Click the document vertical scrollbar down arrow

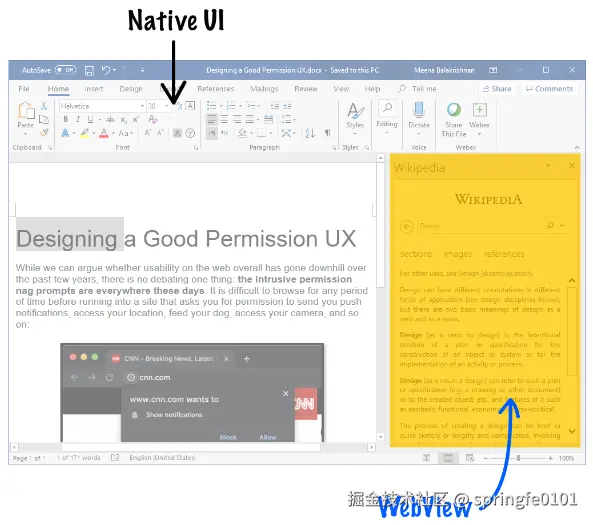(380, 437)
